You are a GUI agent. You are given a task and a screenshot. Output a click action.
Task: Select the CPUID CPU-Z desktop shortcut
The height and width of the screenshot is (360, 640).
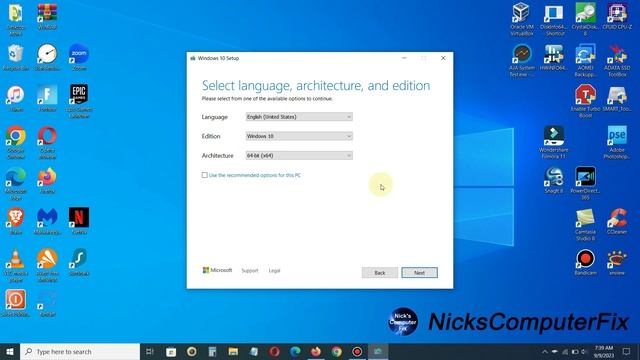617,16
